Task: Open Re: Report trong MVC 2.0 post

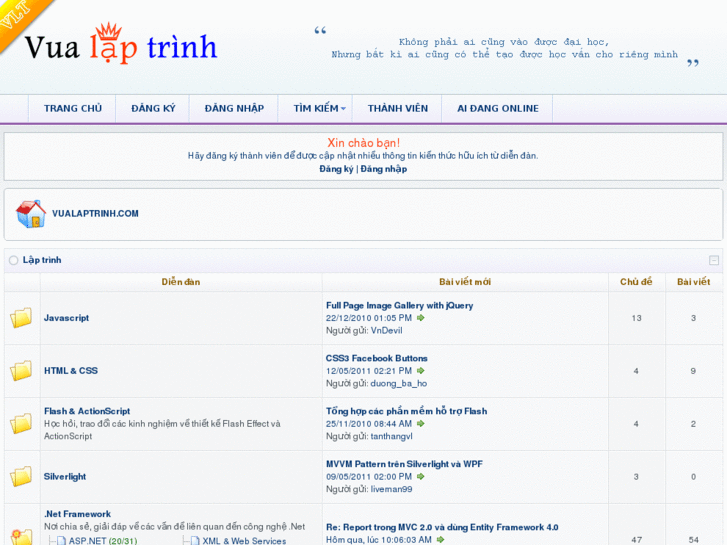Action: pos(442,527)
